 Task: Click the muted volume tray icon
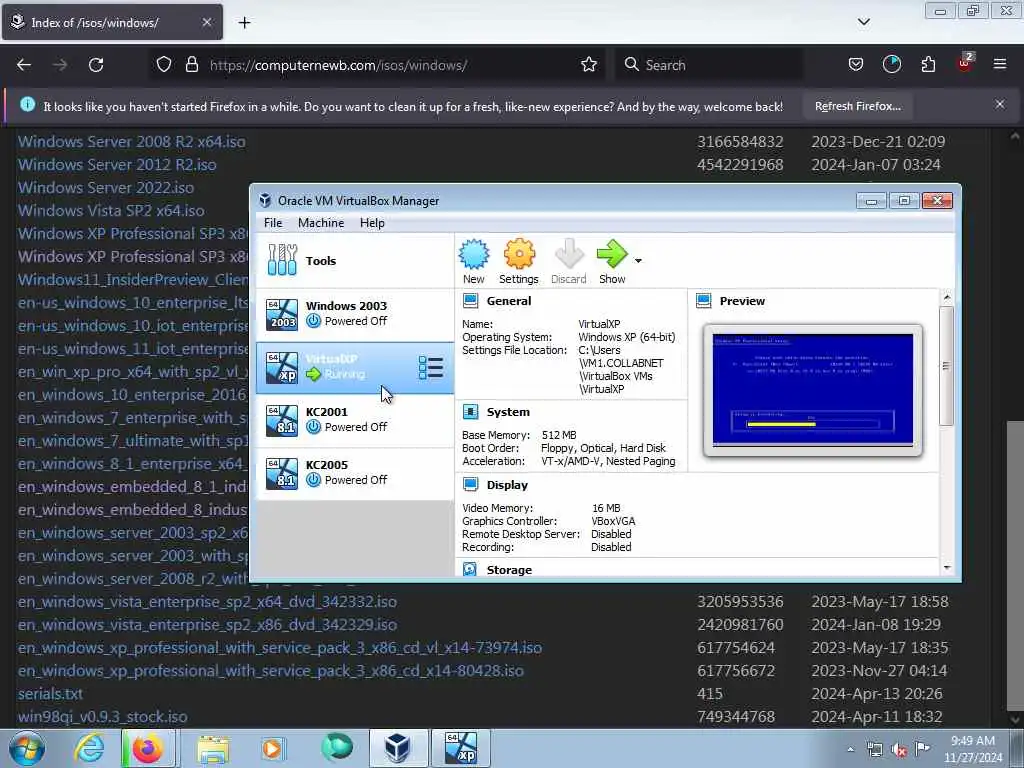(x=899, y=750)
